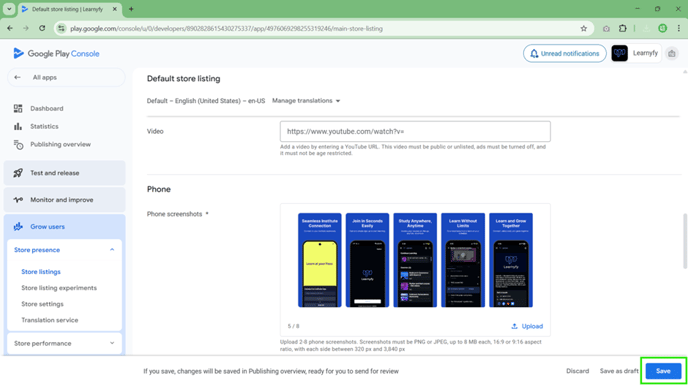This screenshot has width=688, height=386.
Task: Expand Monitor and improve section
Action: pos(64,200)
